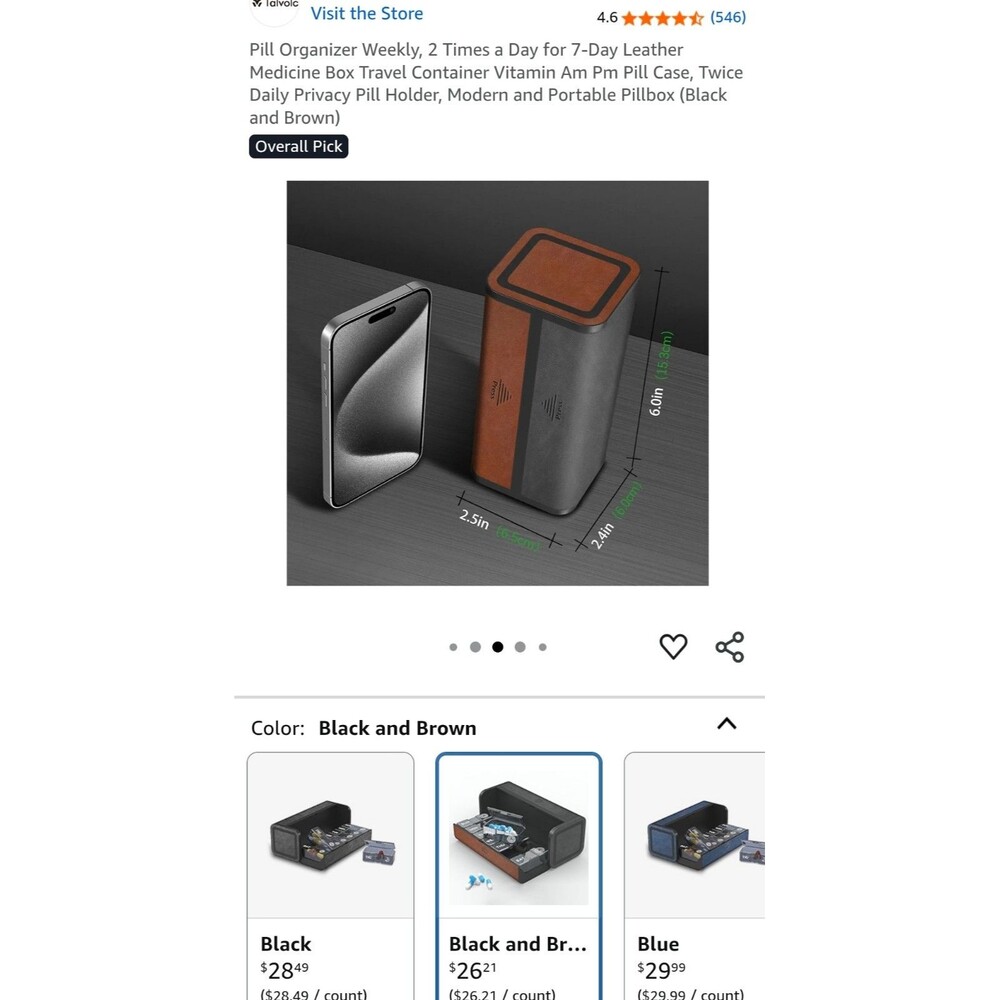Tap the Blue pill organizer thumbnail image
Viewport: 1000px width, 1000px height.
pos(695,835)
